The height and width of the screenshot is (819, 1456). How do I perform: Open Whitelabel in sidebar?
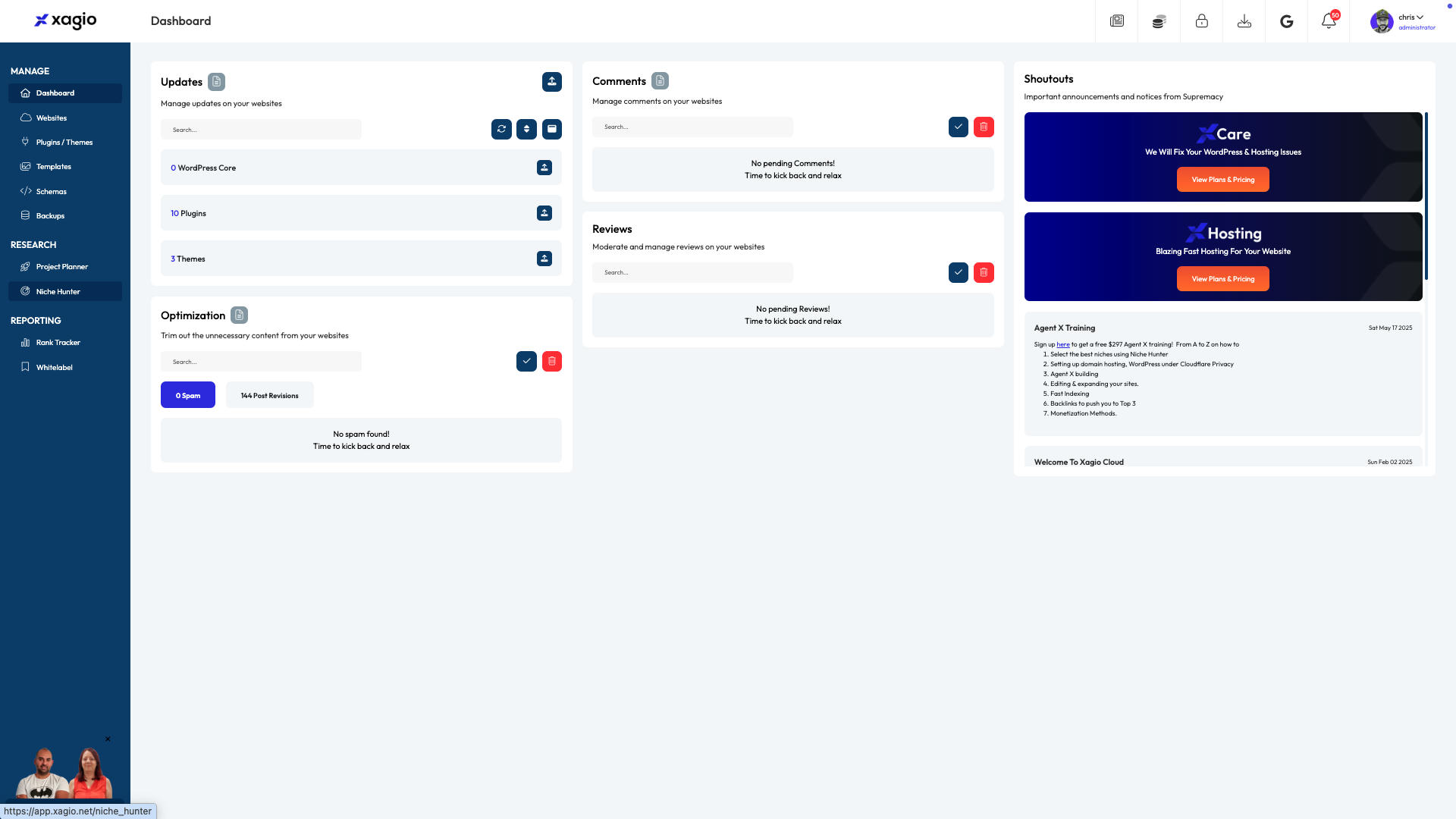click(65, 367)
